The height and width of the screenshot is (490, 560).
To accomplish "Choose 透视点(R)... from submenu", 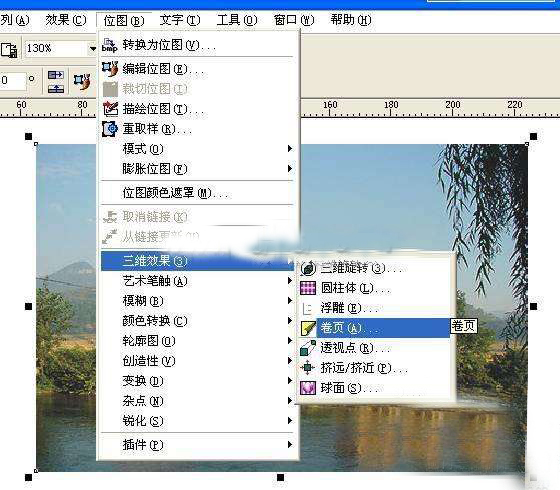I will point(375,348).
